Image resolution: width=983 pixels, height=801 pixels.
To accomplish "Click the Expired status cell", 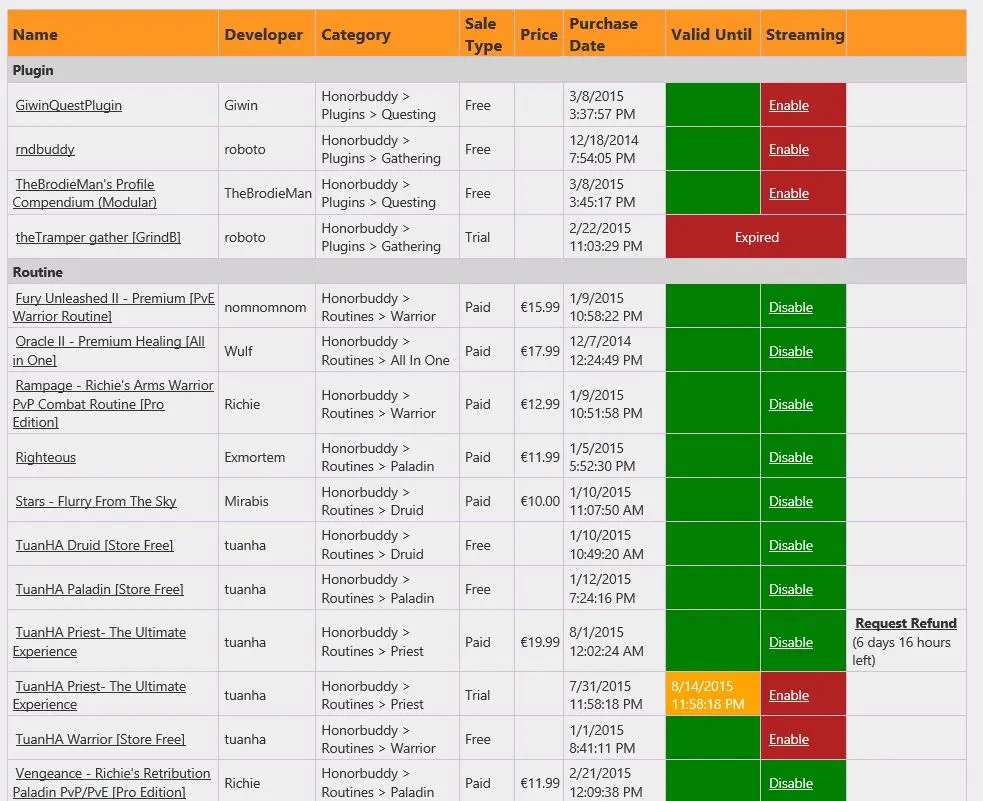I will pos(756,237).
